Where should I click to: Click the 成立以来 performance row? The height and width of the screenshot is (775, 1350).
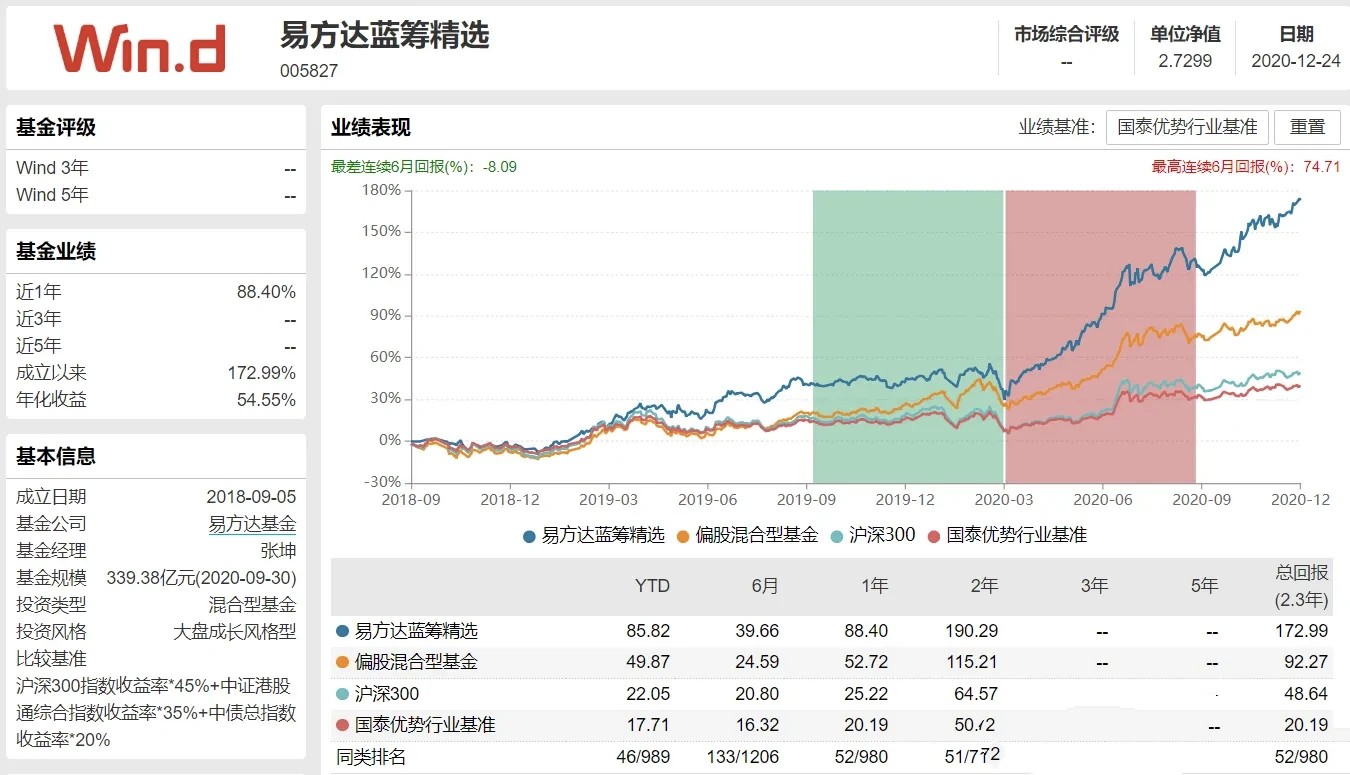point(156,373)
